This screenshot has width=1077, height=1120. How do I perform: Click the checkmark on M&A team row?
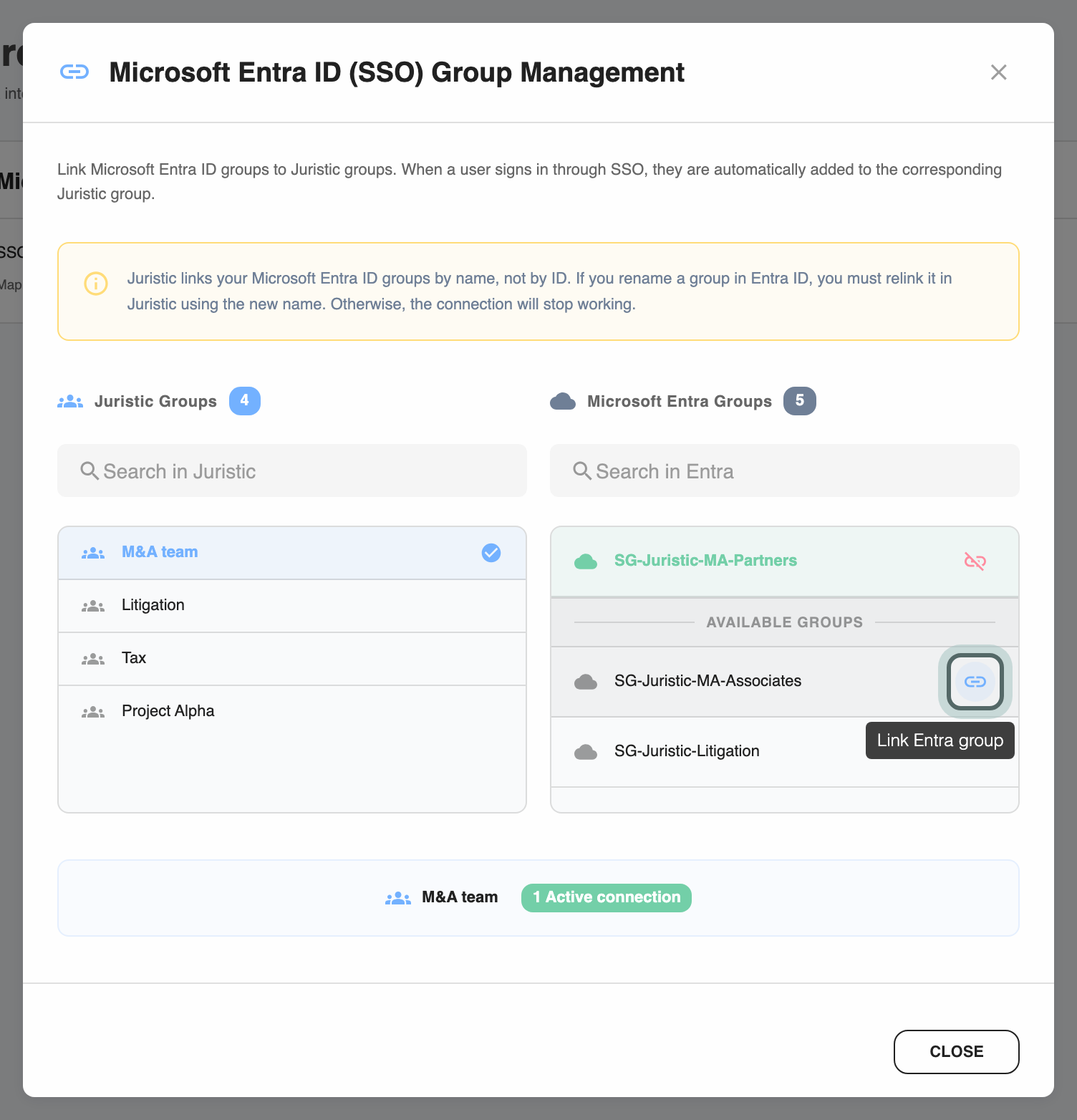[x=491, y=553]
